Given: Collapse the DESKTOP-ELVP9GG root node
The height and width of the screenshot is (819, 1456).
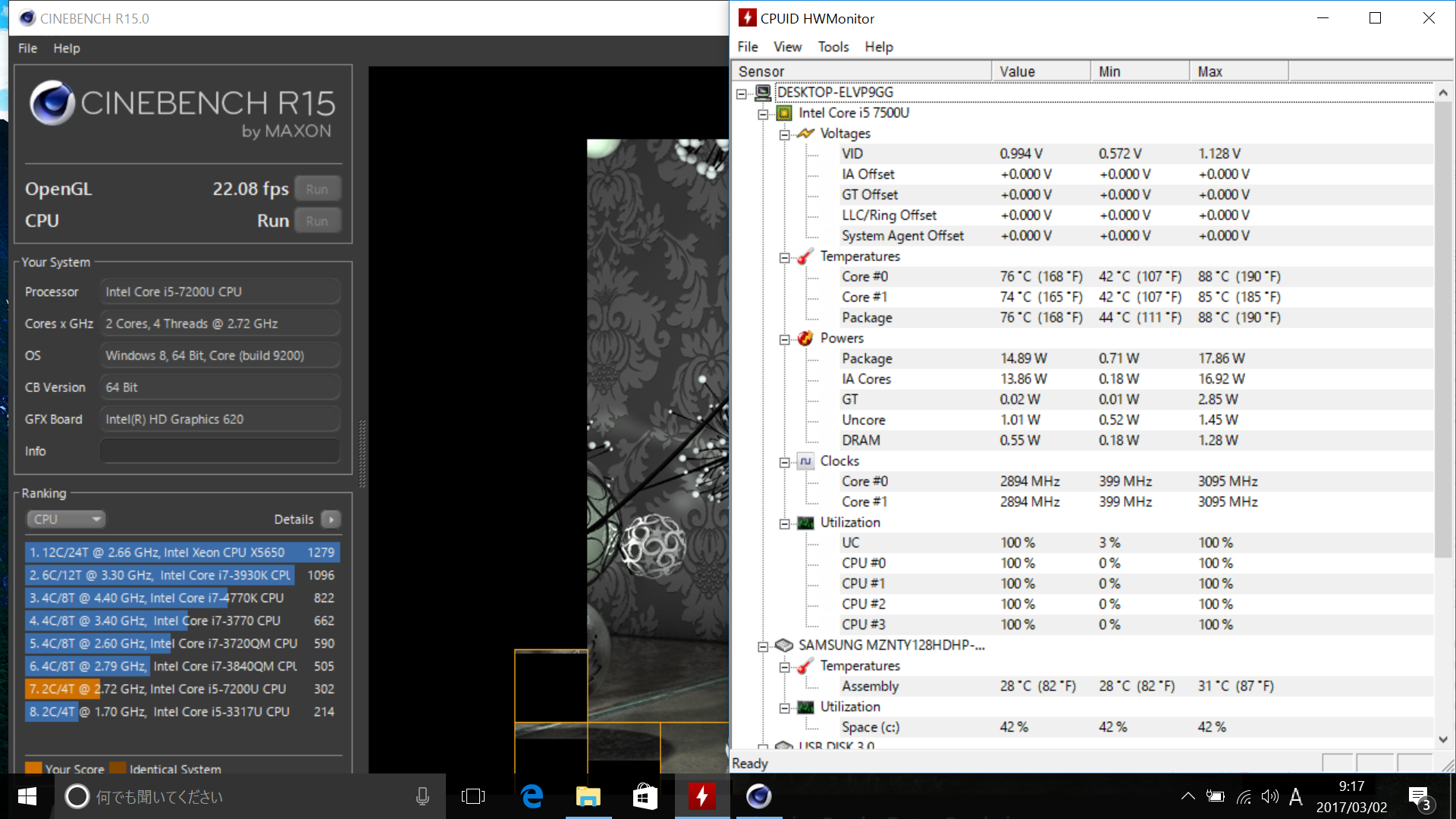Looking at the screenshot, I should coord(741,93).
